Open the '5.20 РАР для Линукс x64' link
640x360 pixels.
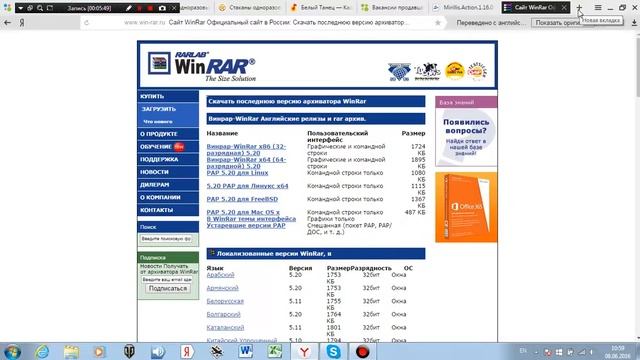point(247,186)
